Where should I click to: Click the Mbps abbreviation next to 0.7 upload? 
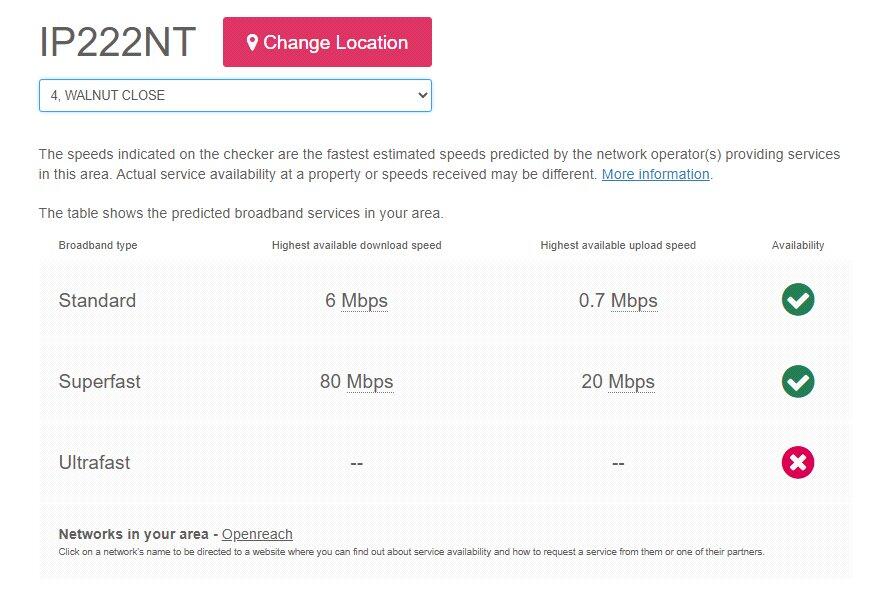pyautogui.click(x=634, y=301)
